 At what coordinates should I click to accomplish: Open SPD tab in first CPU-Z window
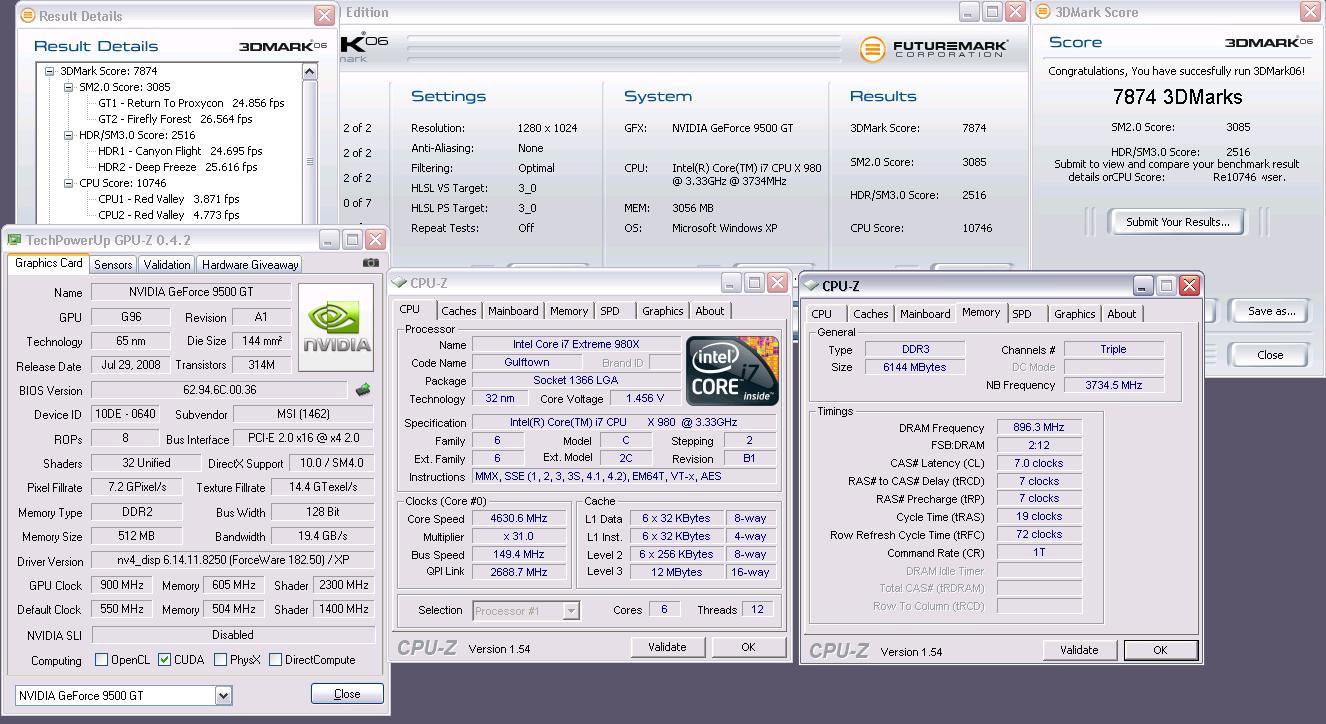click(610, 311)
